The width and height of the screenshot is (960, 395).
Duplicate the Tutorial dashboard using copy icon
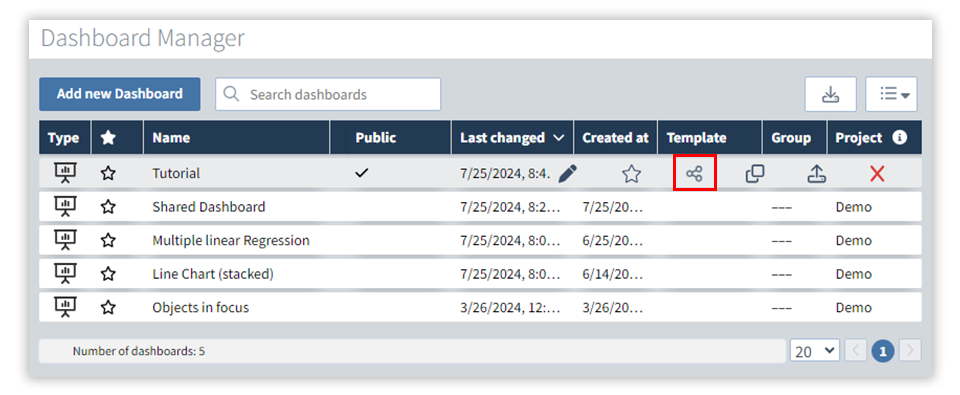(x=755, y=174)
